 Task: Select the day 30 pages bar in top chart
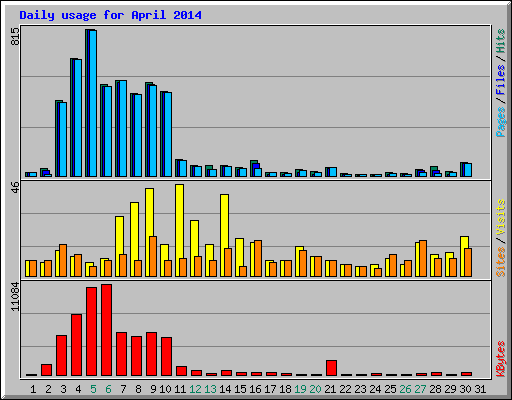(468, 170)
